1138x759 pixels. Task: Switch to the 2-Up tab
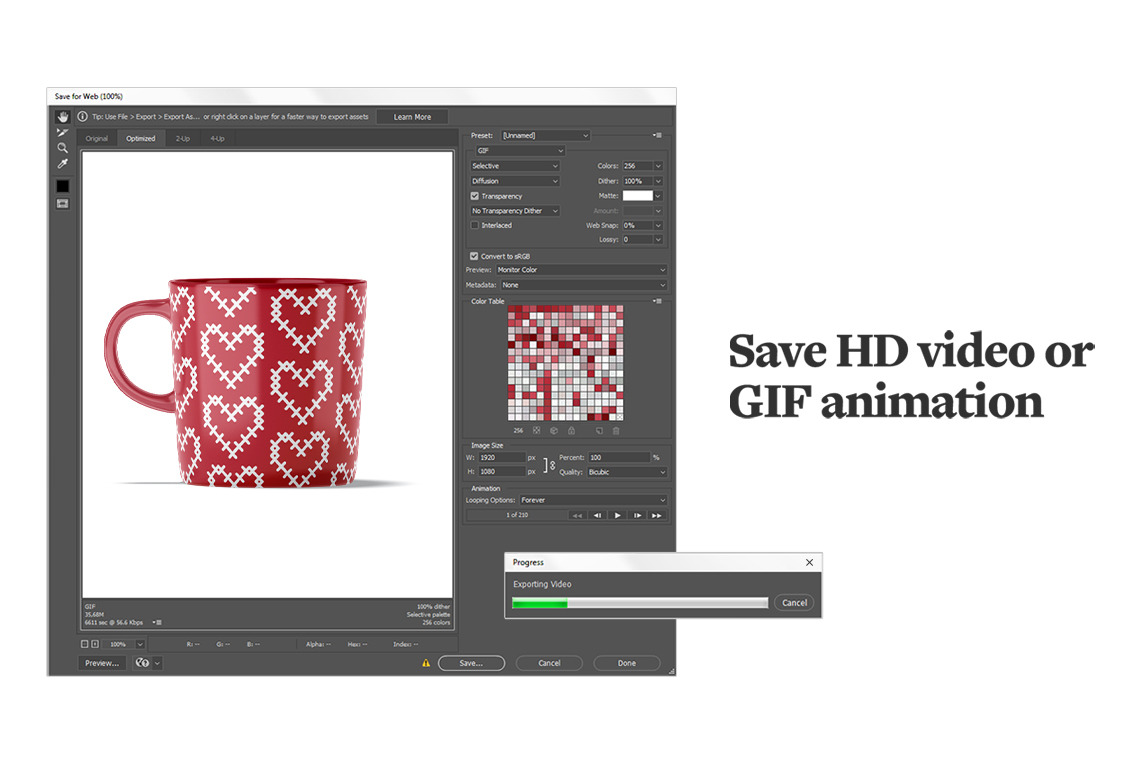pos(183,138)
